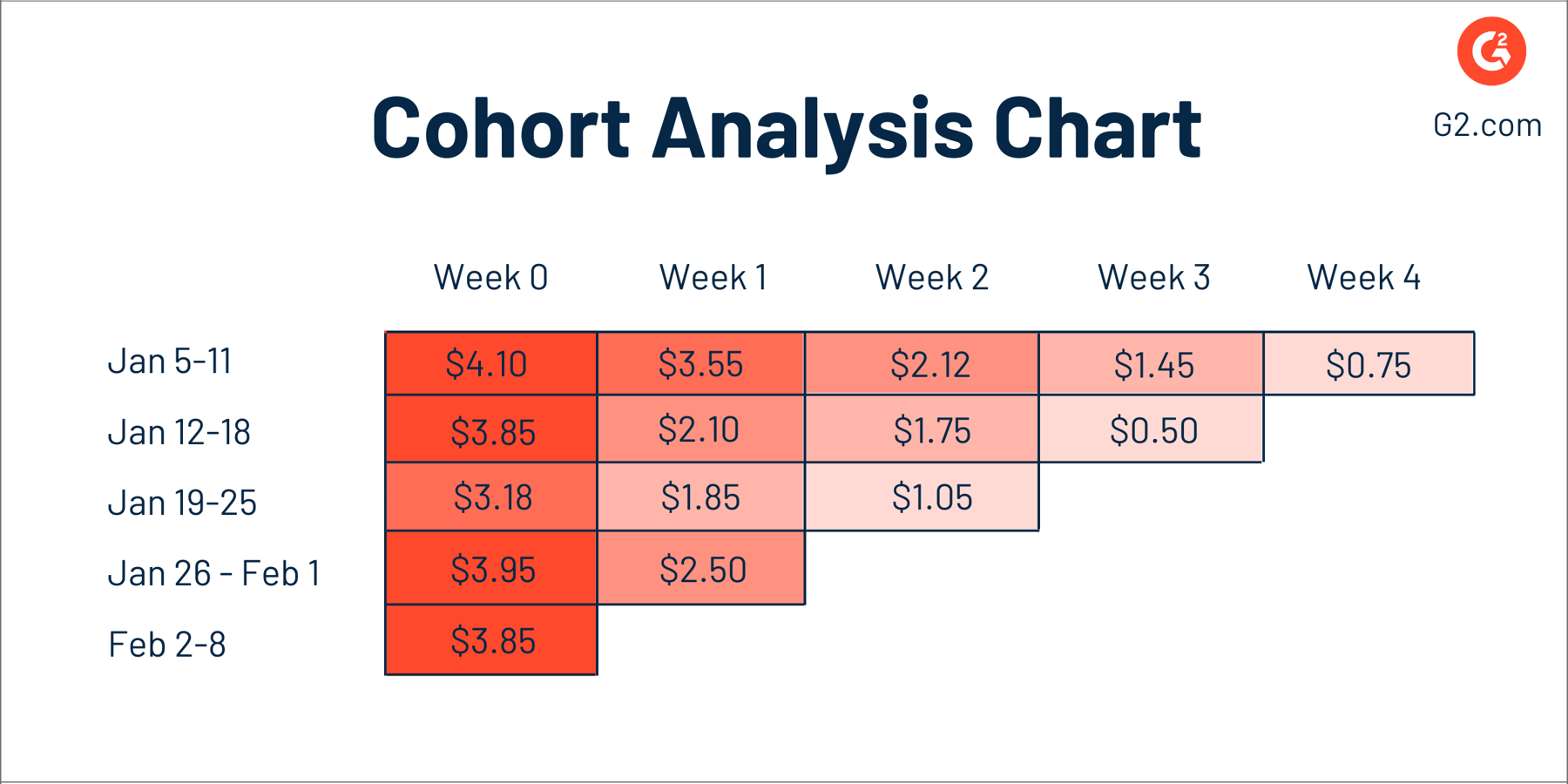Click the Jan 12-18 row label
The image size is (1568, 784).
tap(179, 432)
